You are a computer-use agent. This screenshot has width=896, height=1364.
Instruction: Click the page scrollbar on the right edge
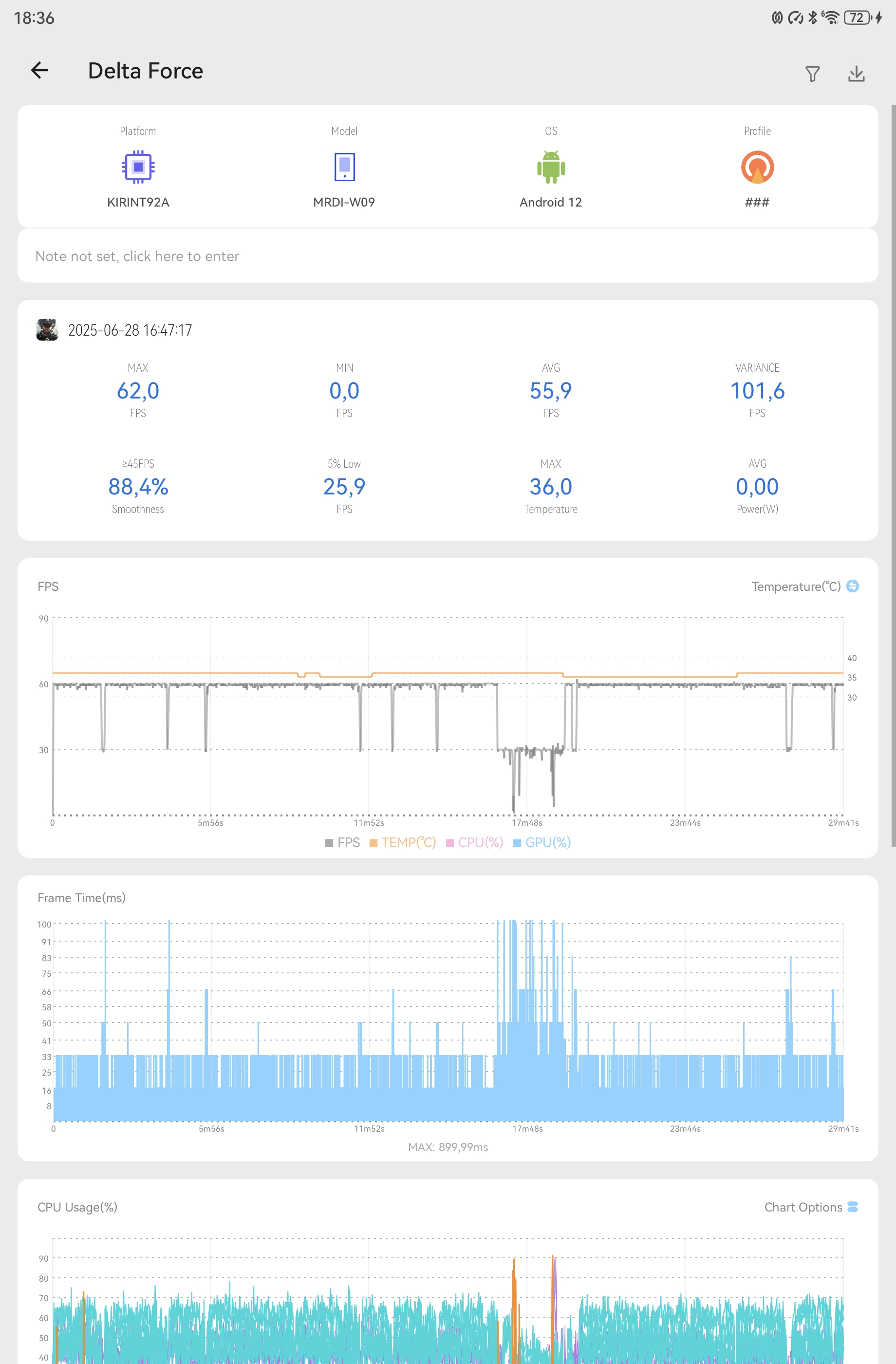pos(893,475)
